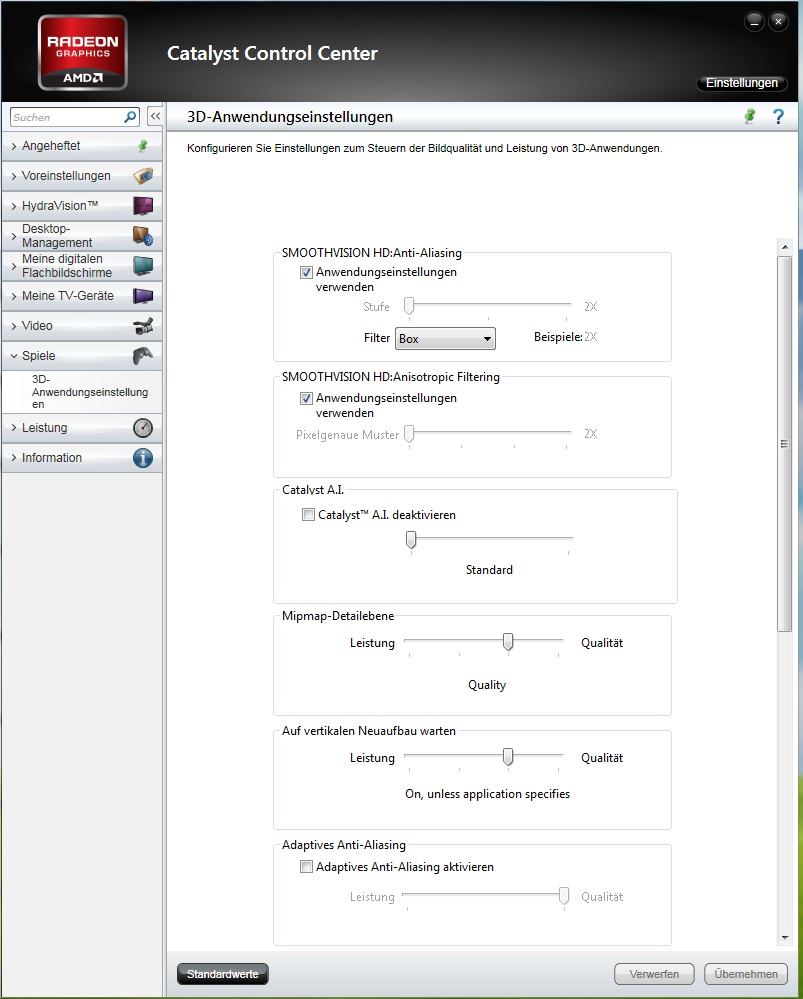Click the scrollbar down arrow

click(x=785, y=938)
